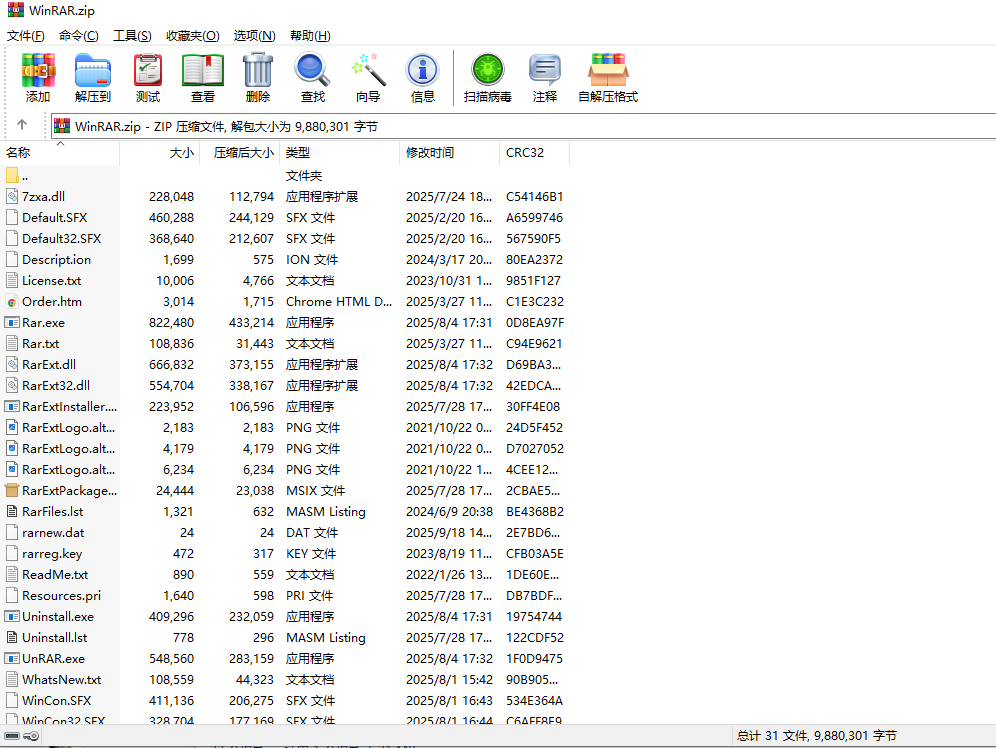Click the Delete (删除) trash icon
This screenshot has height=748, width=996.
[258, 70]
